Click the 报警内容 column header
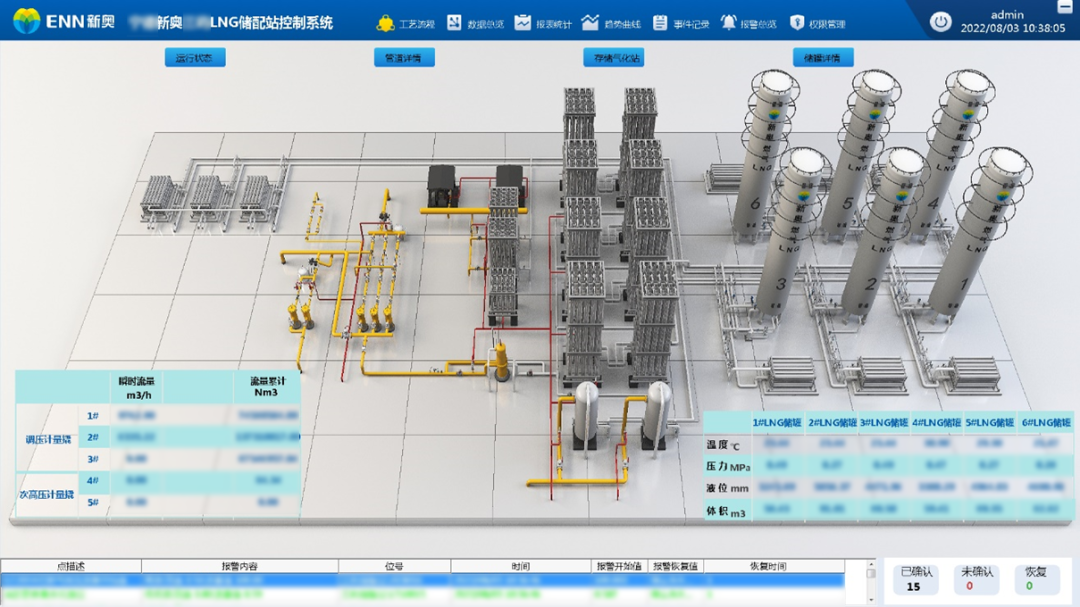Image resolution: width=1080 pixels, height=607 pixels. [240, 566]
